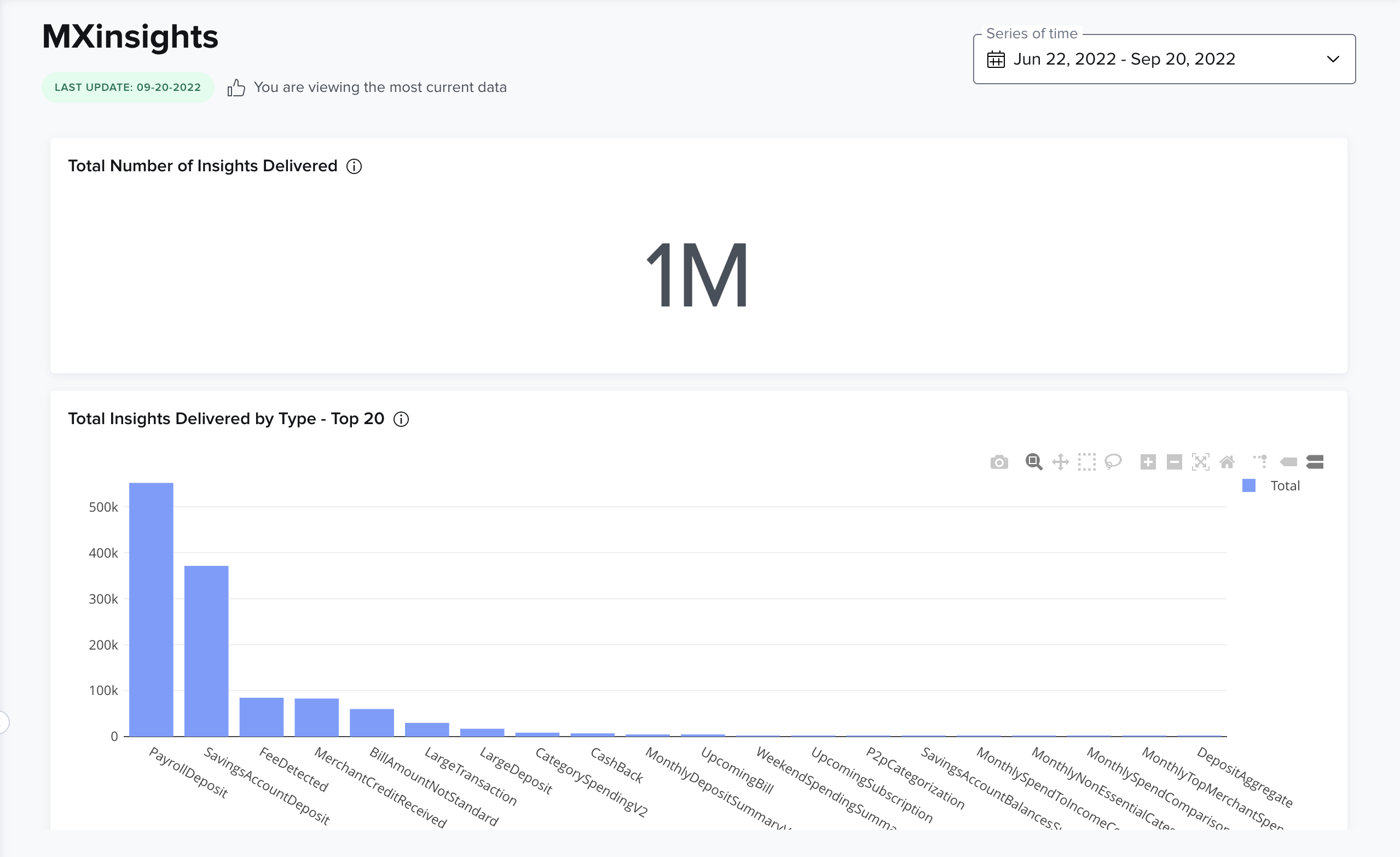Zoom out using the minus toolbar icon
Image resolution: width=1400 pixels, height=857 pixels.
pos(1174,462)
